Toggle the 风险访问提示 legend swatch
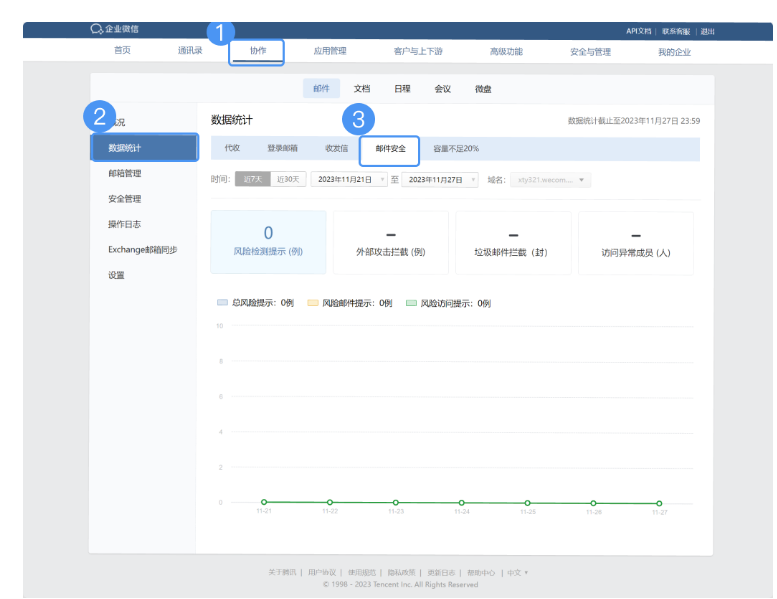777x599 pixels. click(x=411, y=302)
